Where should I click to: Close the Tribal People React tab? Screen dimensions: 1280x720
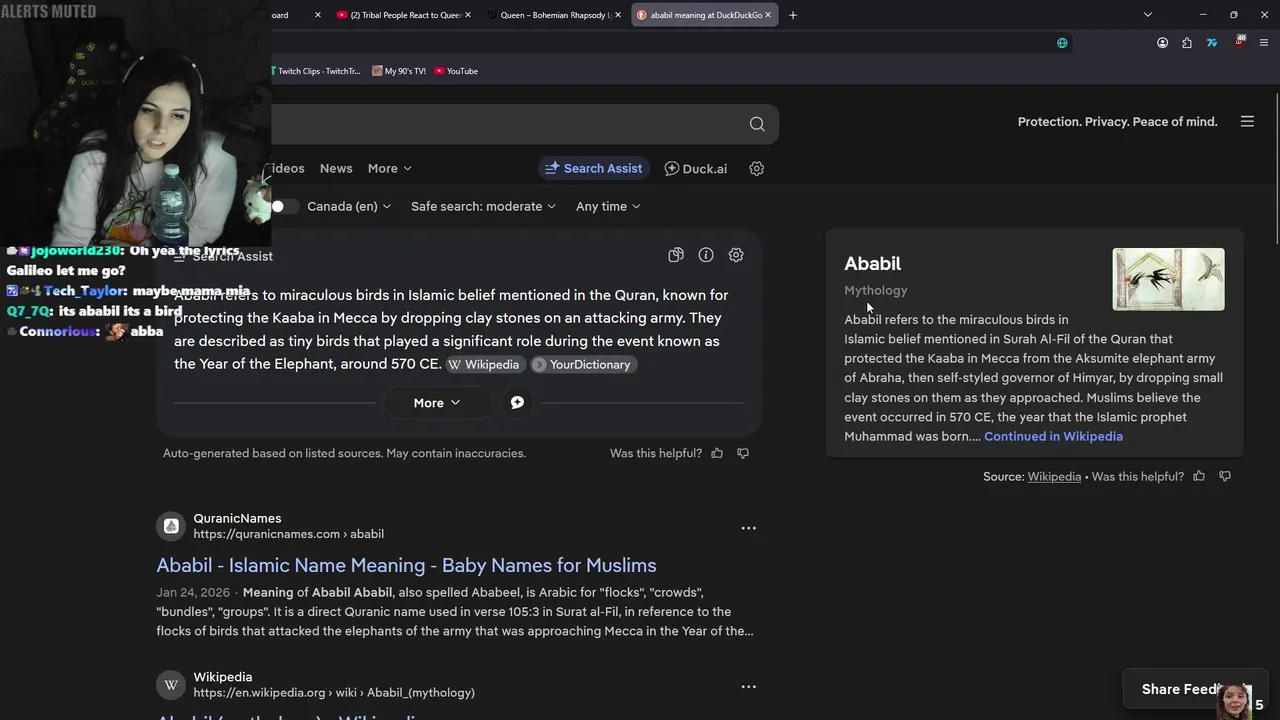pyautogui.click(x=468, y=15)
